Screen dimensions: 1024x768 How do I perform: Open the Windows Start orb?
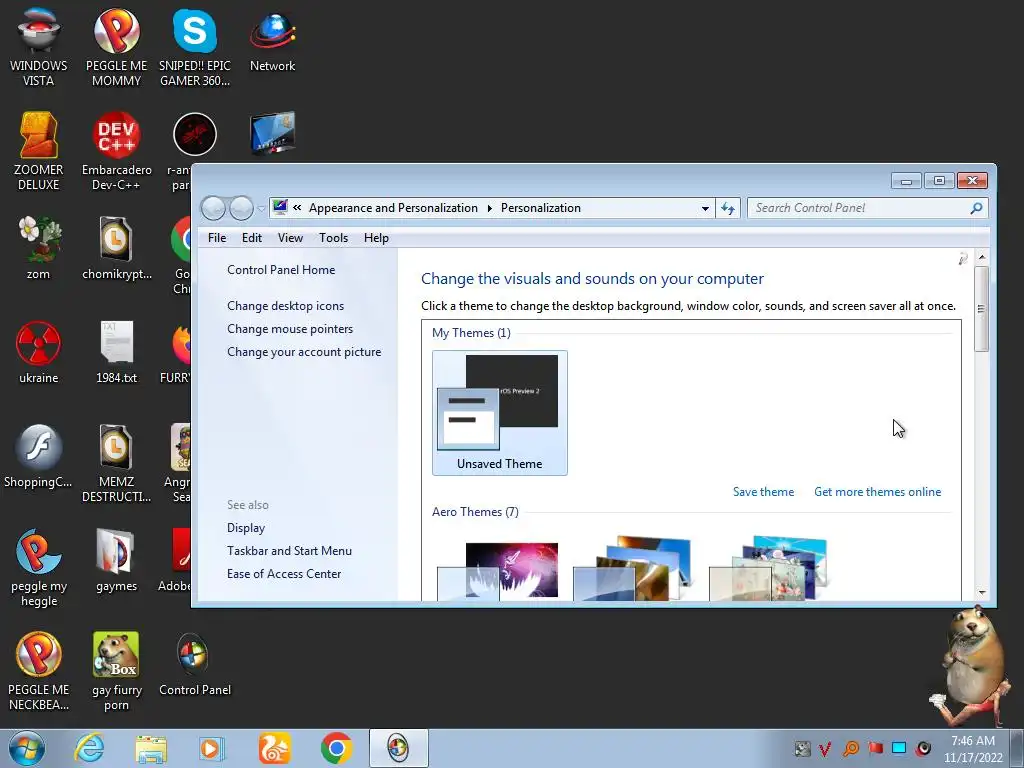click(x=27, y=748)
